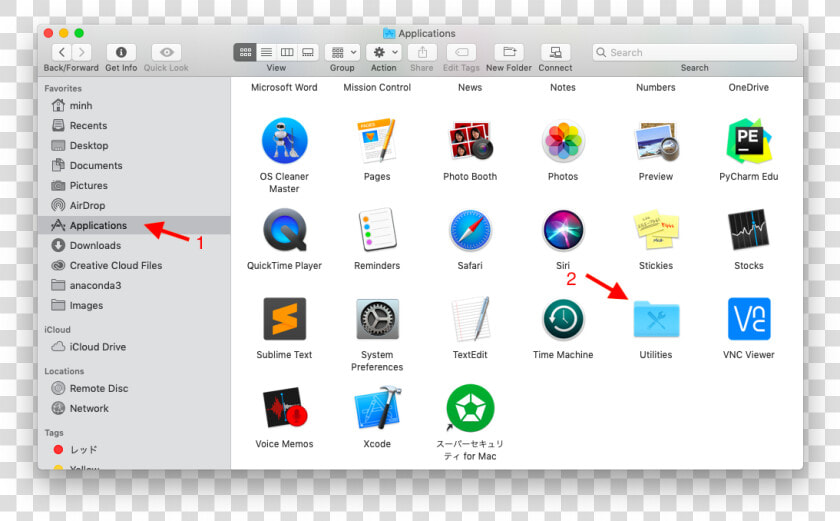Select the green スーパーセキュリティ for Mac icon

coord(470,409)
